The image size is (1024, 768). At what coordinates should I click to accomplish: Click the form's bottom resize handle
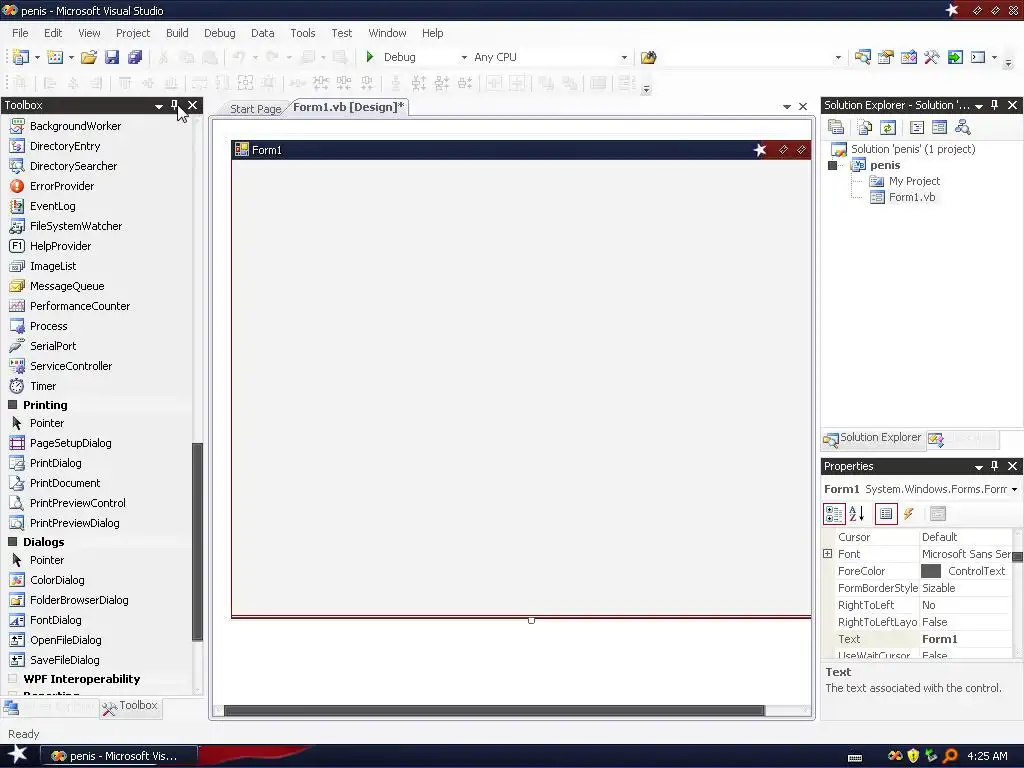532,620
